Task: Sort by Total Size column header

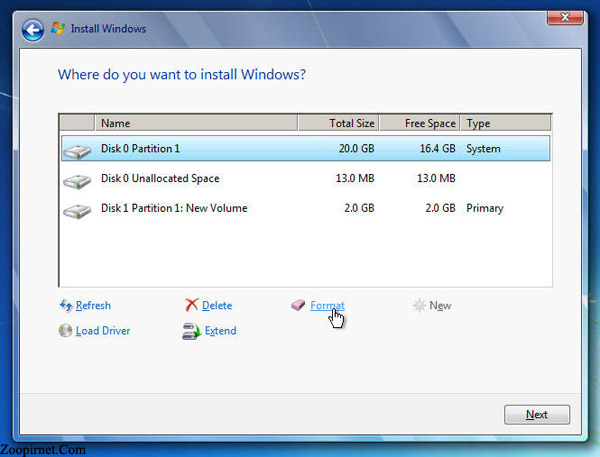Action: (338, 123)
